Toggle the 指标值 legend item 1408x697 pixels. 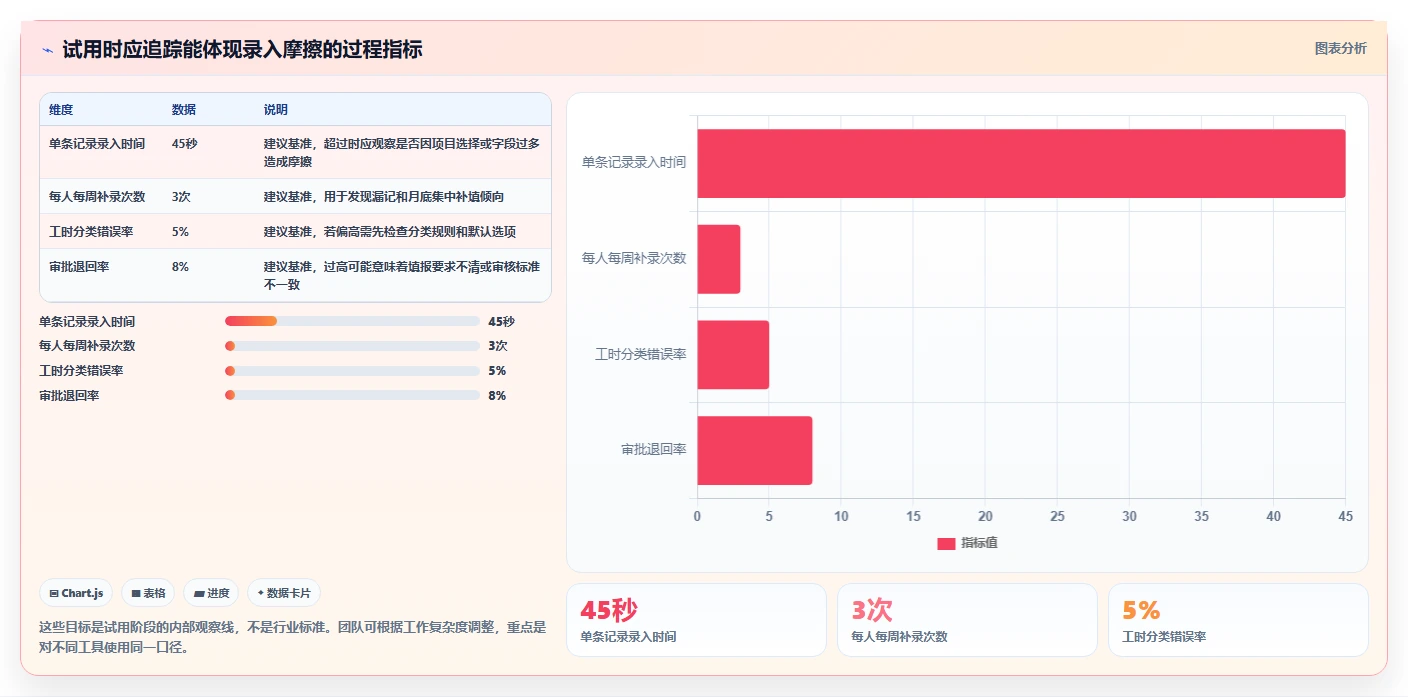click(x=967, y=543)
